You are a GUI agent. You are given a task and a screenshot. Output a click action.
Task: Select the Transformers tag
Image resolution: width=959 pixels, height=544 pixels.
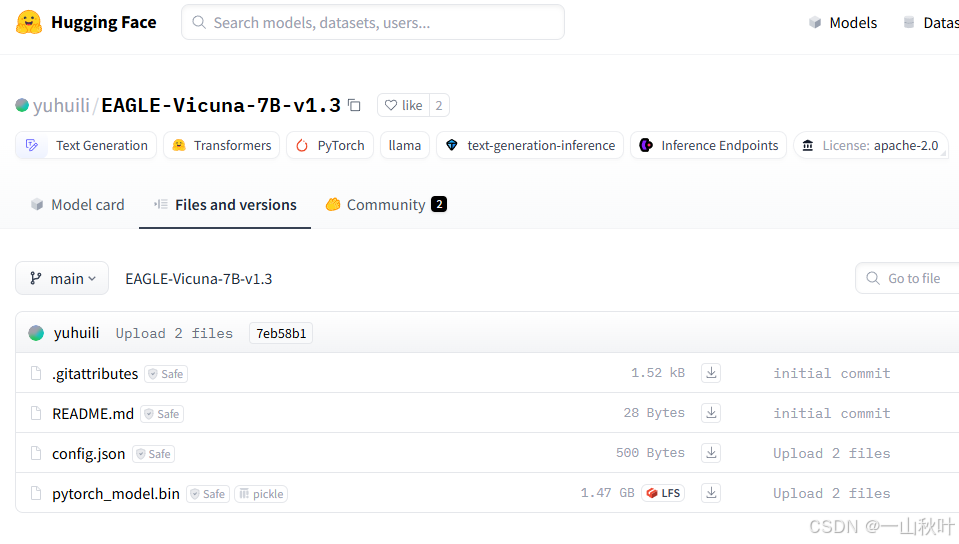(x=221, y=146)
